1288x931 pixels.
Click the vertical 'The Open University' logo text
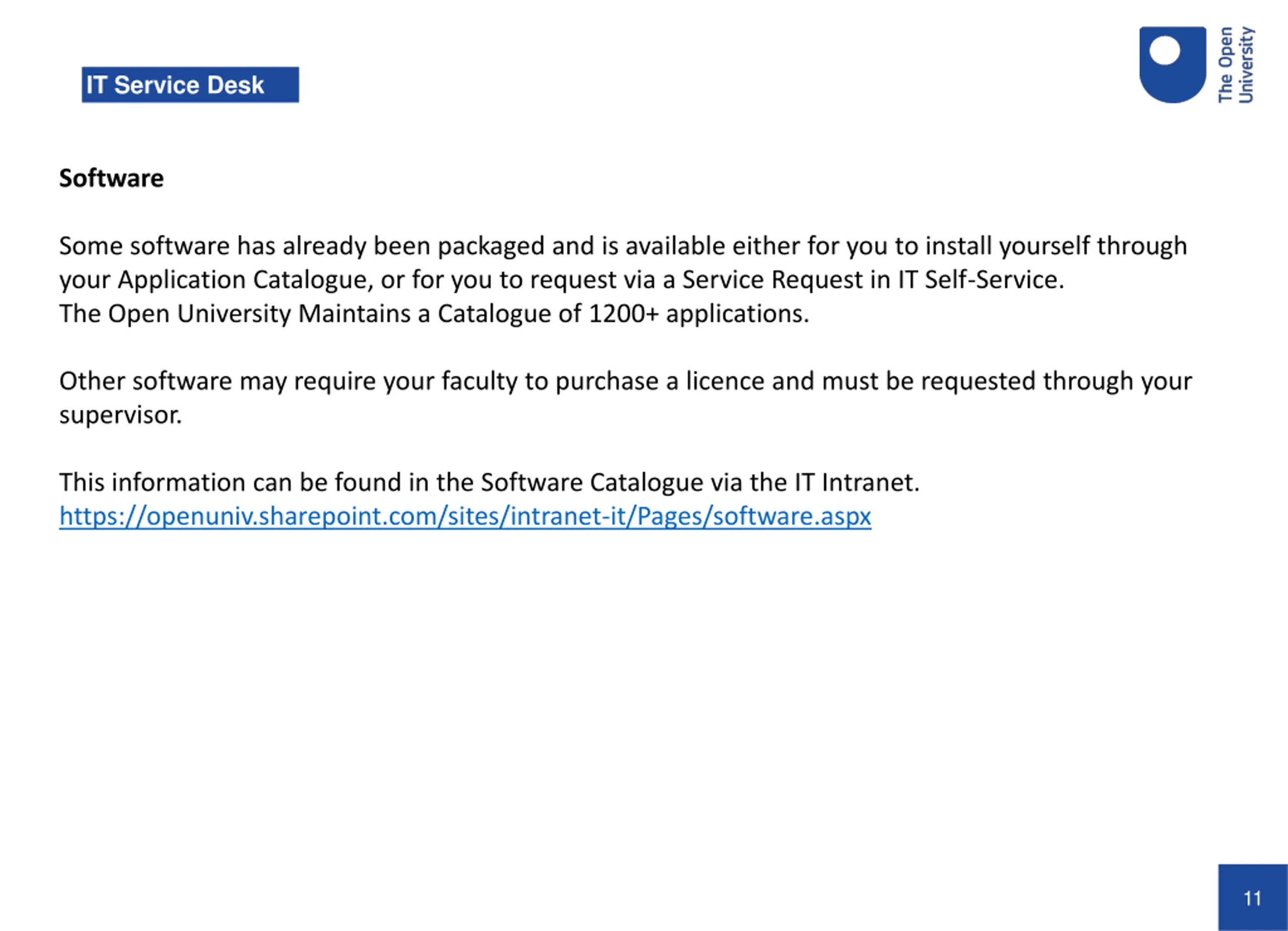tap(1236, 65)
